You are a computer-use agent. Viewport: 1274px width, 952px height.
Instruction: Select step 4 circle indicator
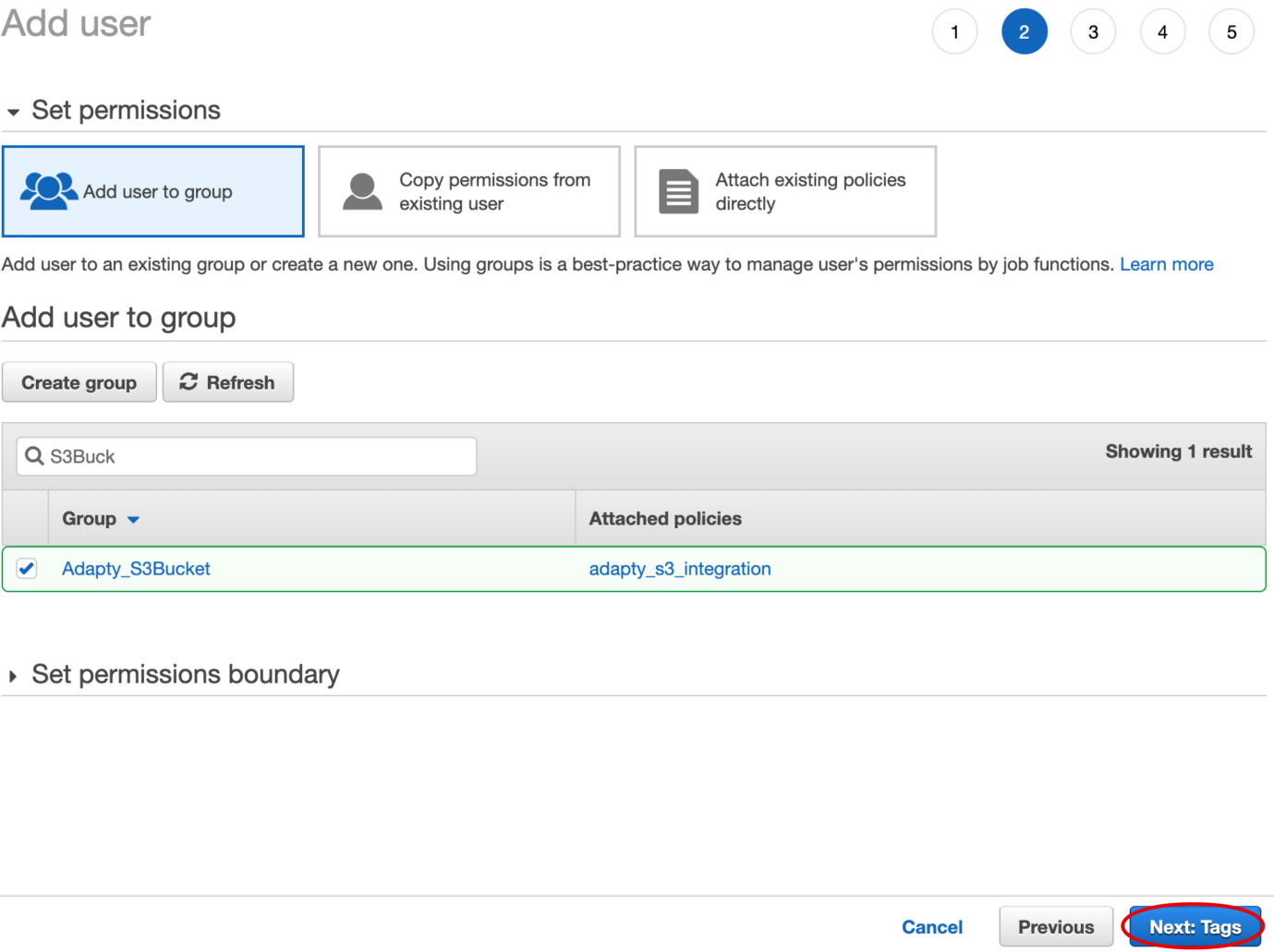1162,32
